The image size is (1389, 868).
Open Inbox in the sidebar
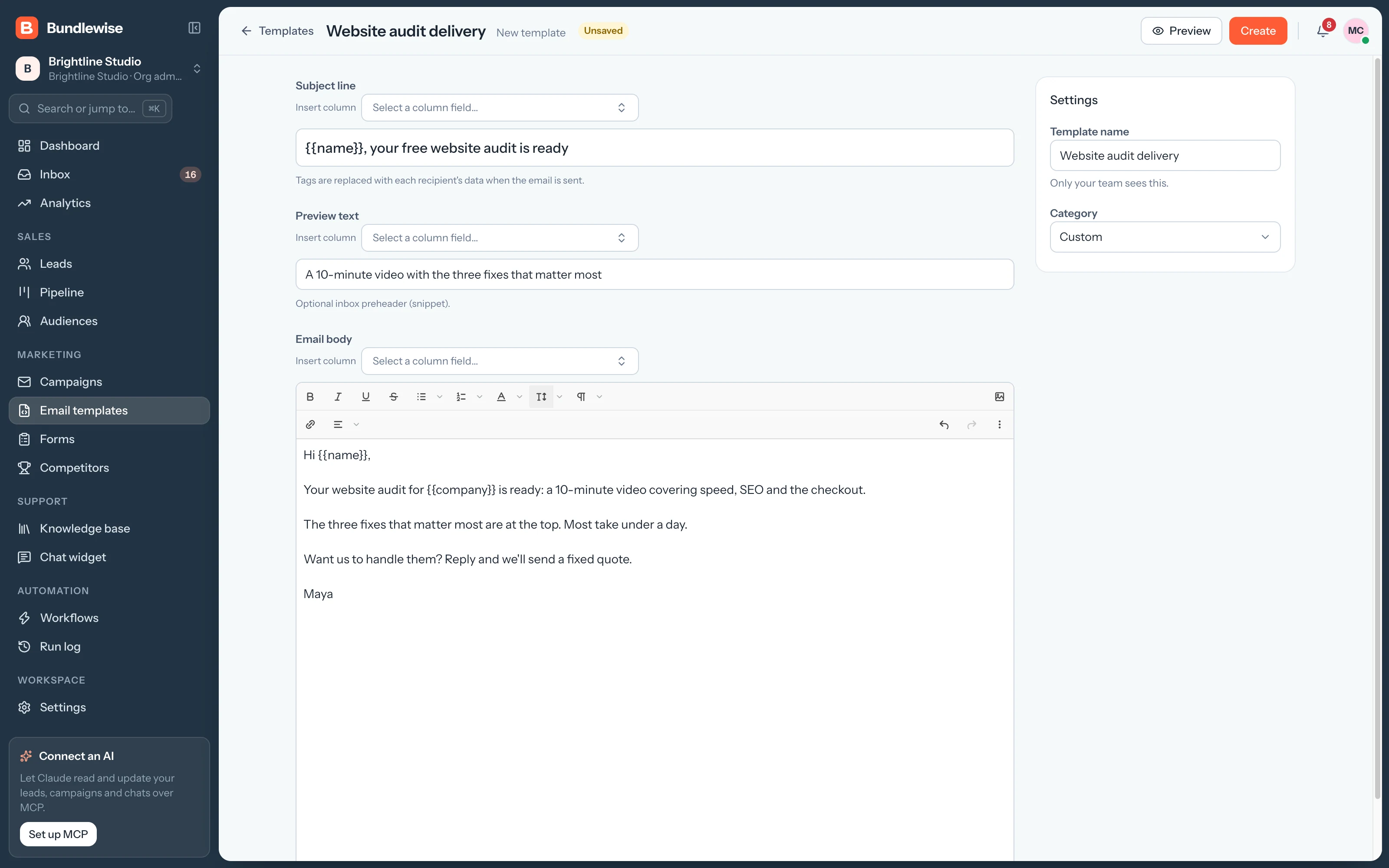109,174
